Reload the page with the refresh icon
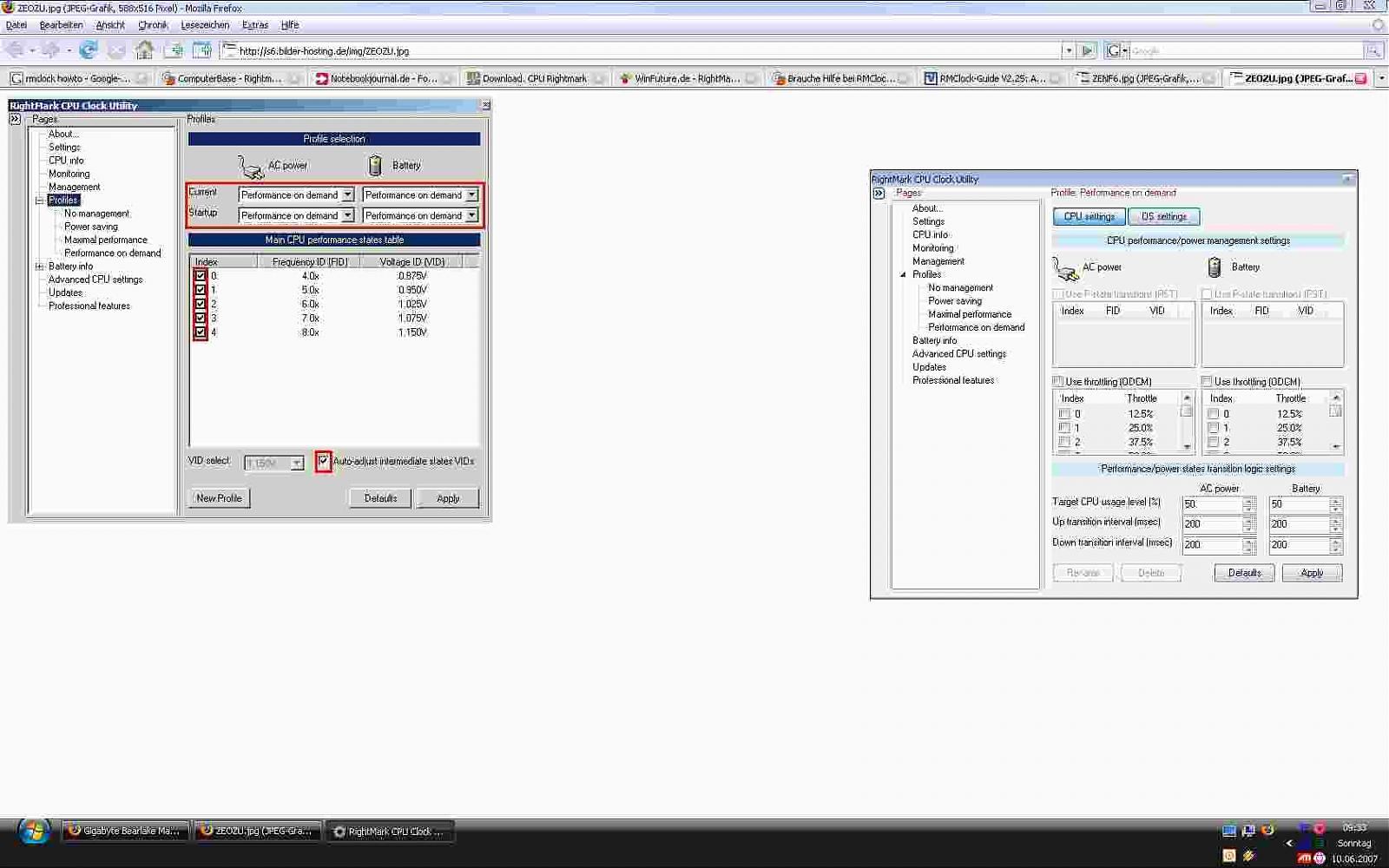1389x868 pixels. tap(88, 50)
